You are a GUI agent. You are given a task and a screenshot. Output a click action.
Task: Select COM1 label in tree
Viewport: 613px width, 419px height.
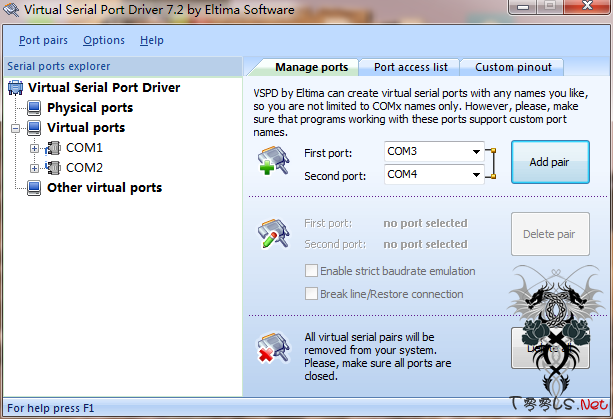point(84,148)
